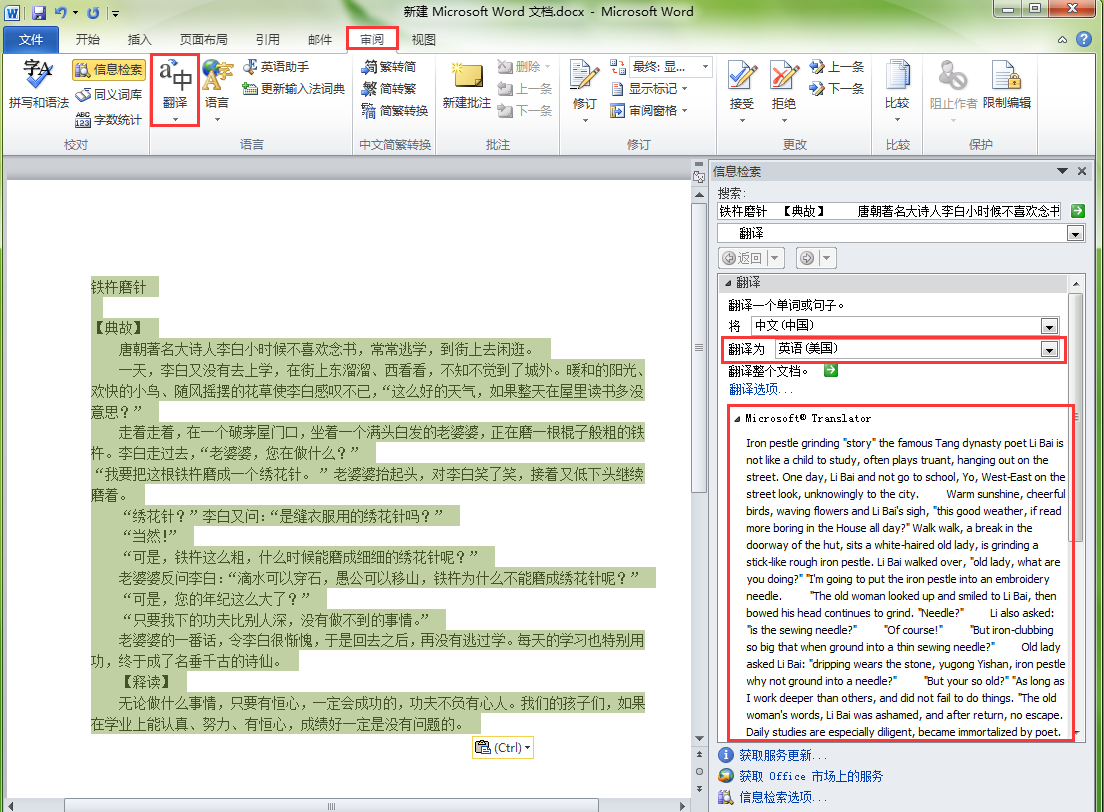Switch to the 引用 ribbon tab
Screen dimensions: 1104x812
[x=268, y=39]
